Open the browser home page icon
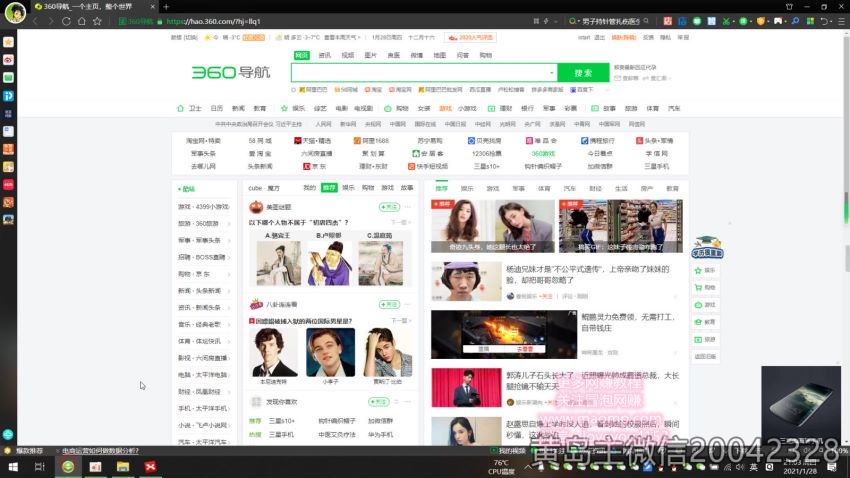This screenshot has width=850, height=478. click(81, 21)
